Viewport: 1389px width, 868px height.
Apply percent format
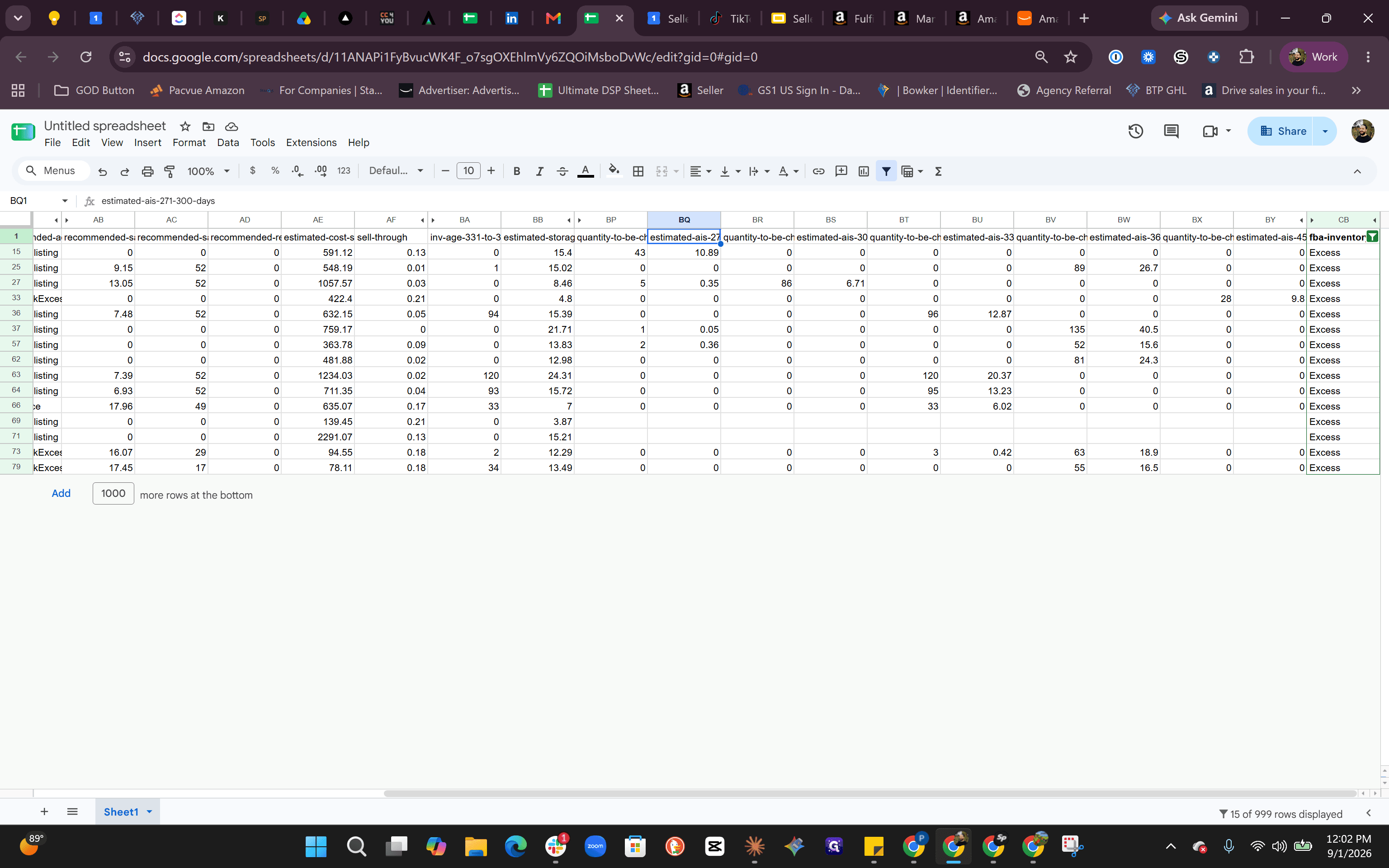[275, 170]
